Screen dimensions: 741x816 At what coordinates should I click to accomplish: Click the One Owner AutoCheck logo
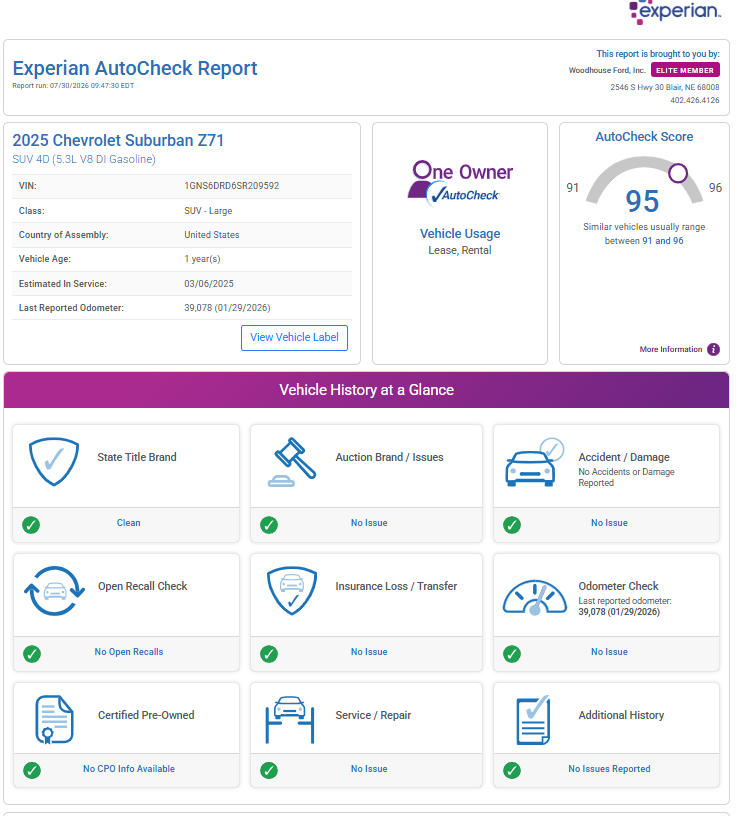click(x=460, y=183)
